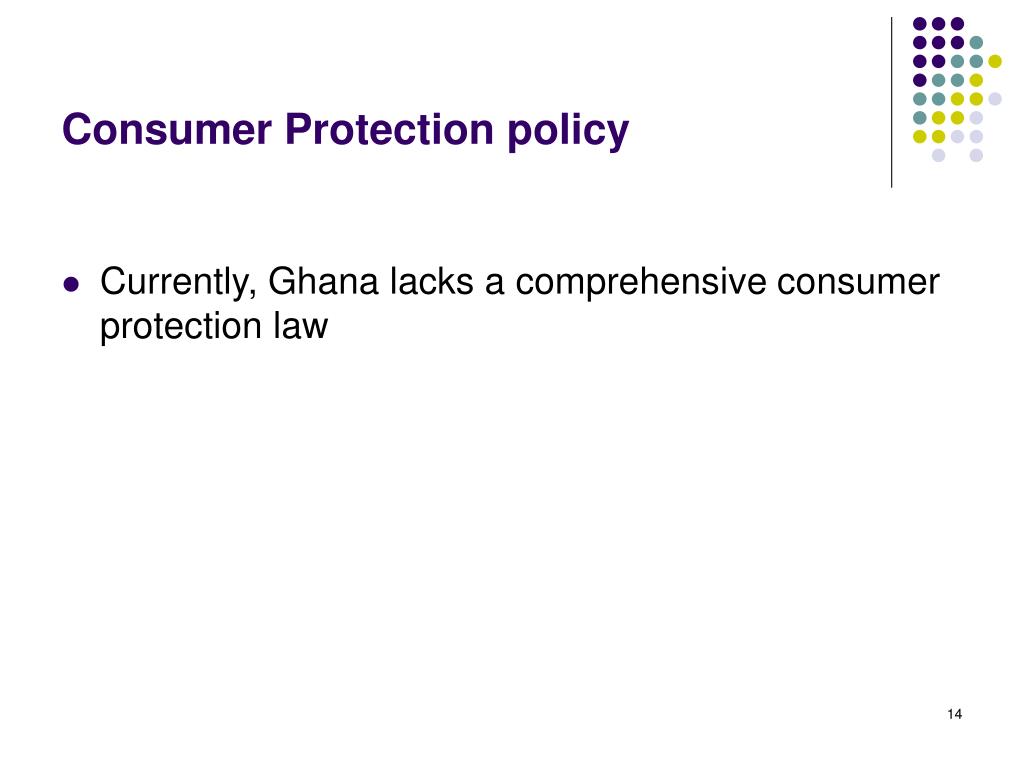The height and width of the screenshot is (768, 1024).
Task: Select the word "Consumer" in the title
Action: coord(167,129)
